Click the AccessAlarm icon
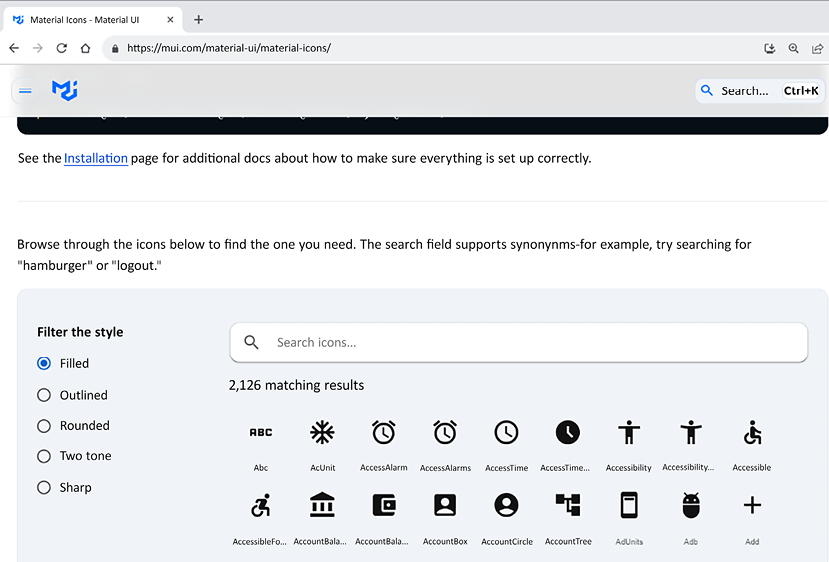Image resolution: width=829 pixels, height=562 pixels. coord(383,432)
